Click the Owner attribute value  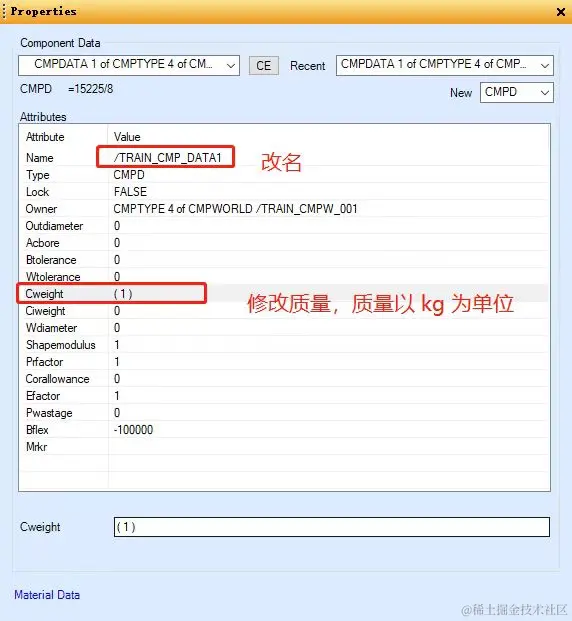point(235,209)
